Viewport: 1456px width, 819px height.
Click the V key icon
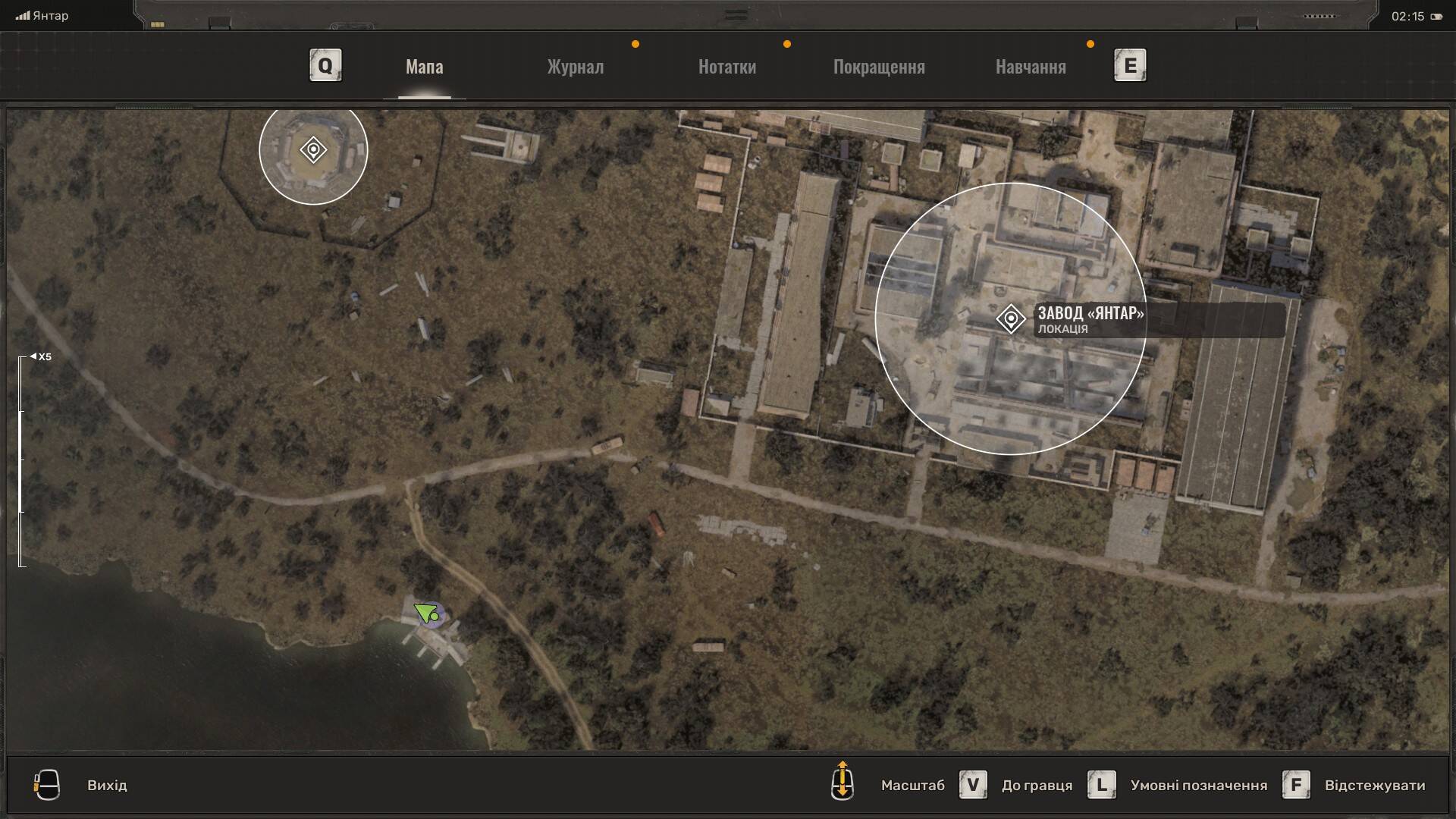pos(973,785)
